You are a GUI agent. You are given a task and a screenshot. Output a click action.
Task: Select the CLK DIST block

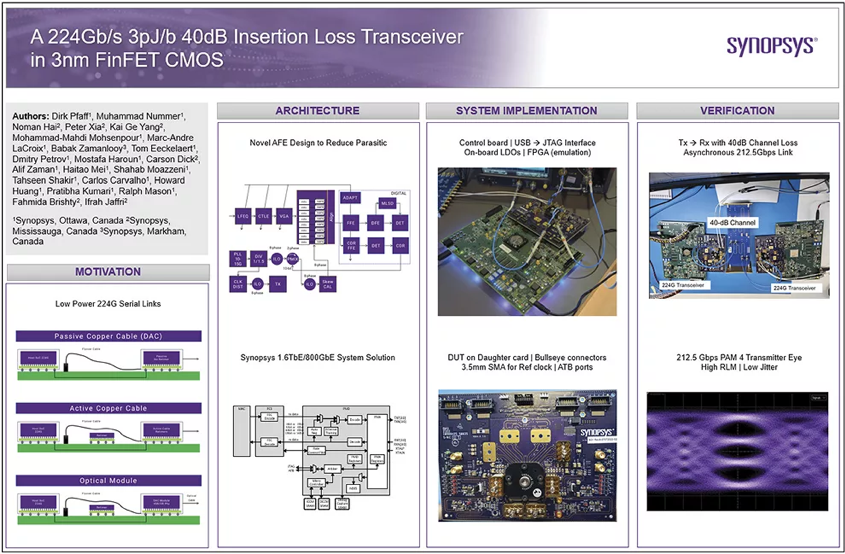pos(239,284)
